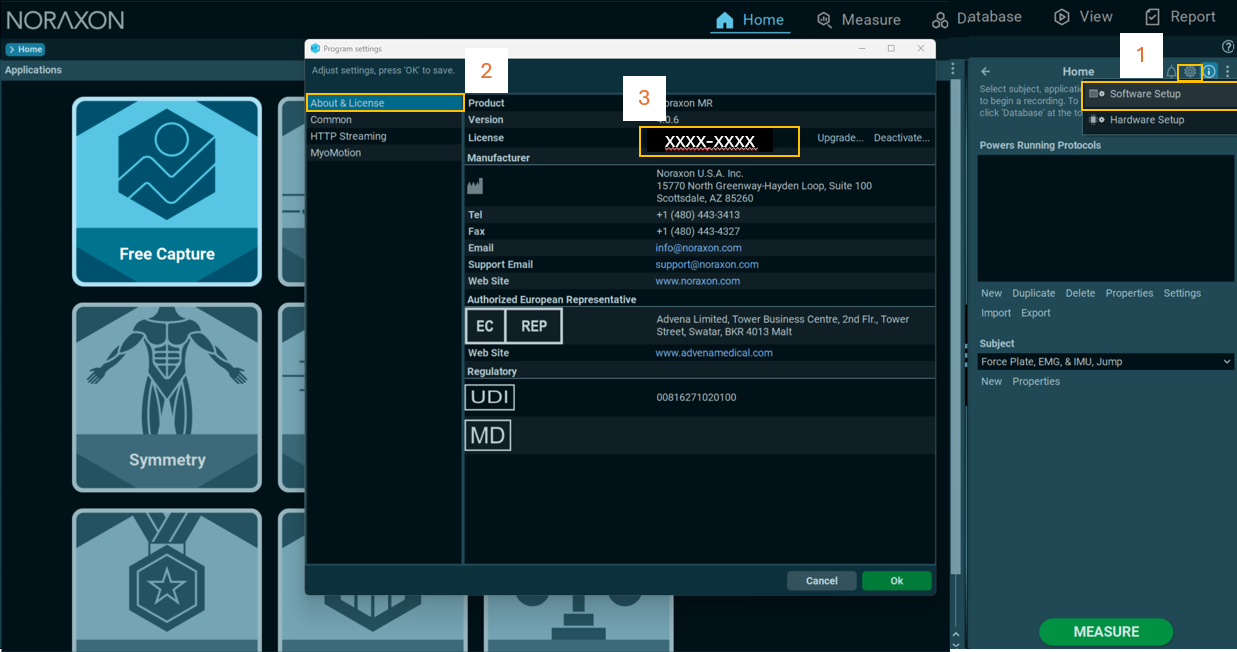1237x652 pixels.
Task: Open the info@noraxon.com email link
Action: click(x=698, y=248)
